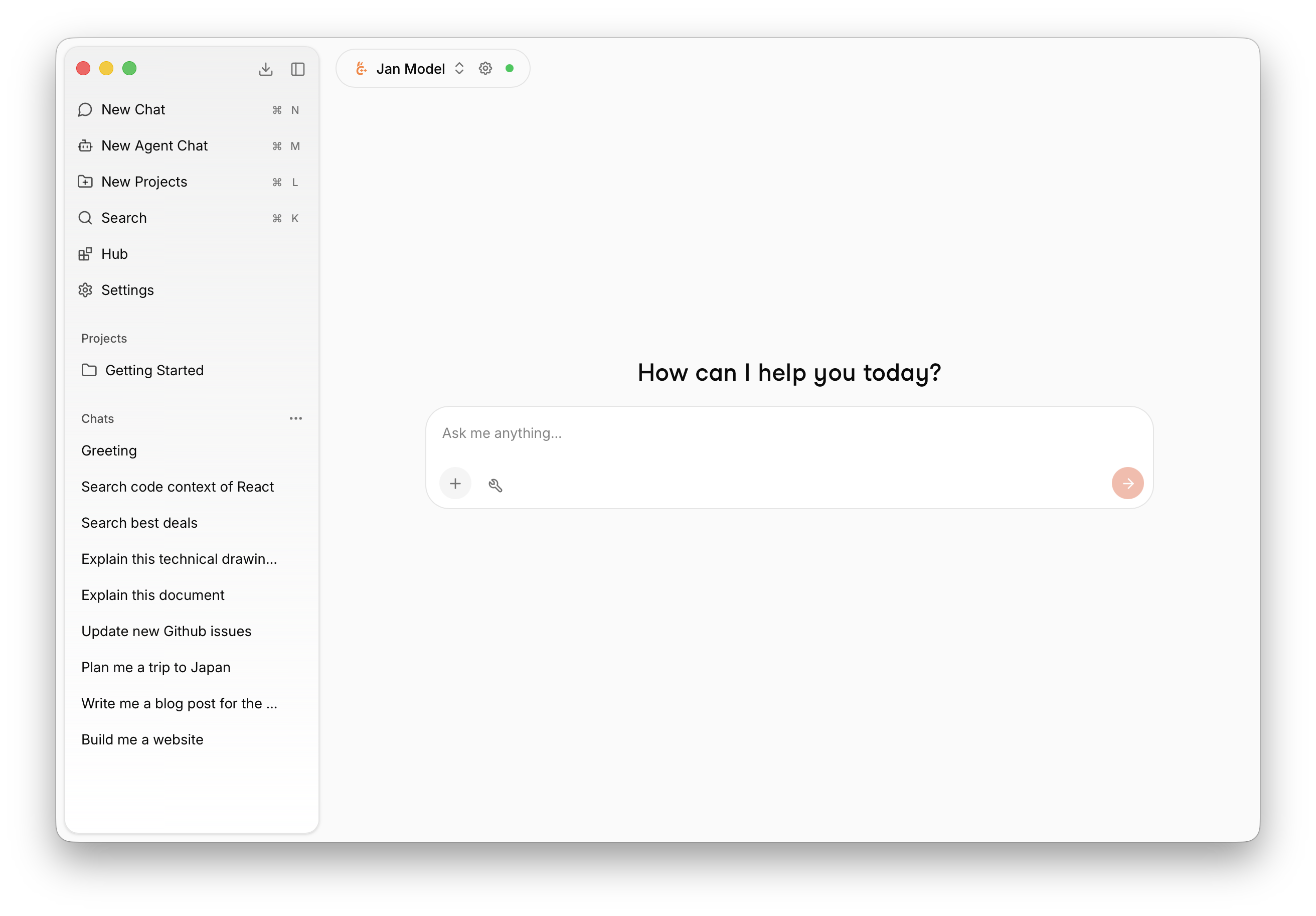The image size is (1316, 916).
Task: Expand the Getting Started project
Action: (154, 370)
